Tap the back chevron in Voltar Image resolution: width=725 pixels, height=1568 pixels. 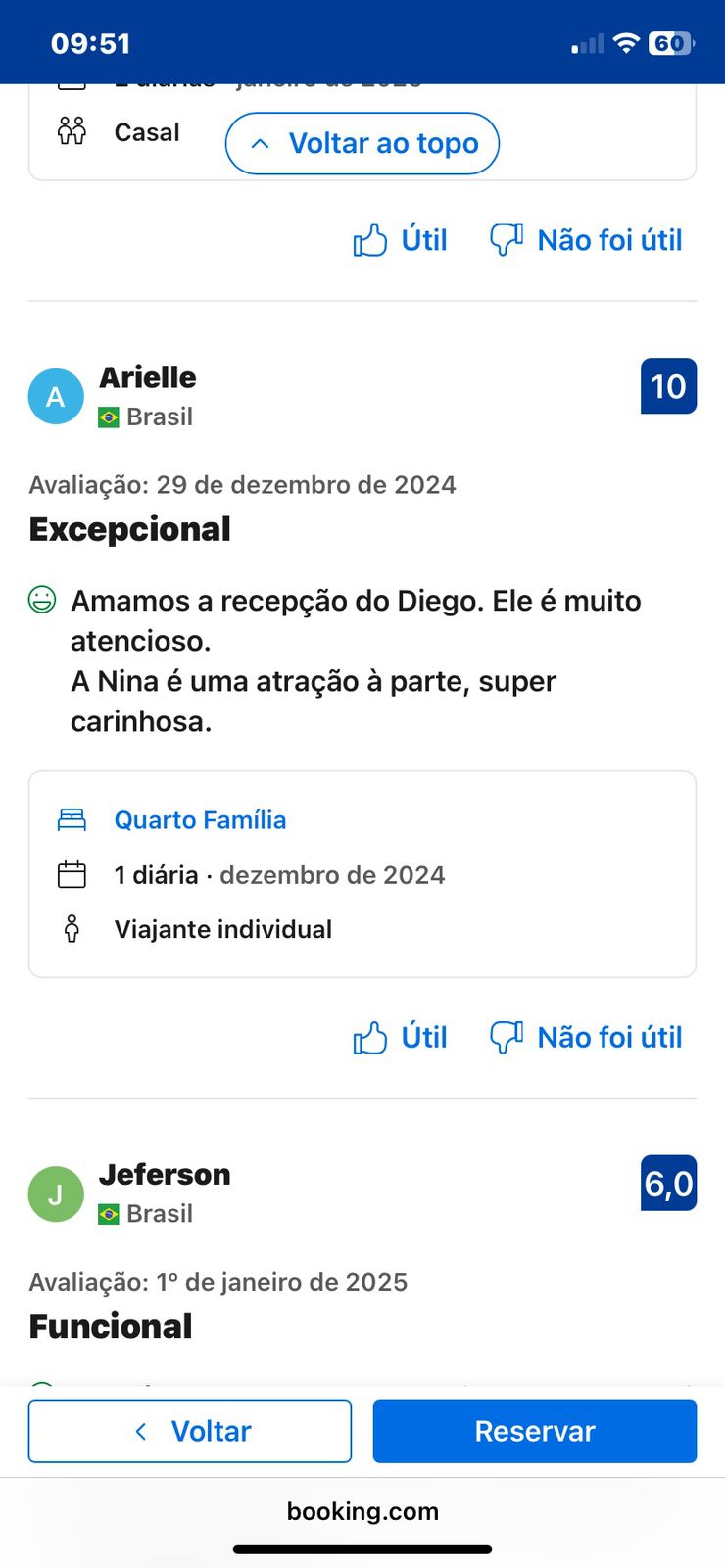pyautogui.click(x=141, y=1431)
